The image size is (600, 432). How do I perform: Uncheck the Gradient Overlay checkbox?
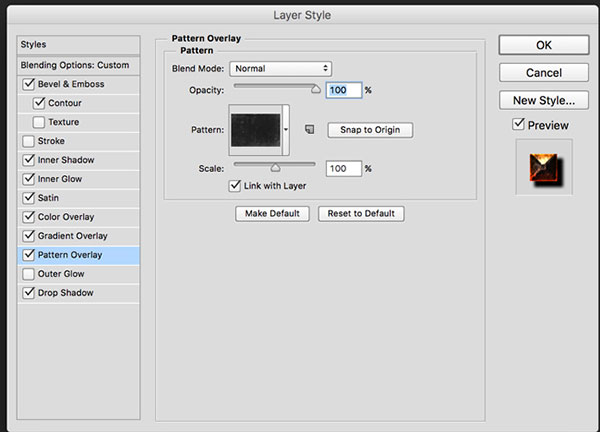coord(29,236)
